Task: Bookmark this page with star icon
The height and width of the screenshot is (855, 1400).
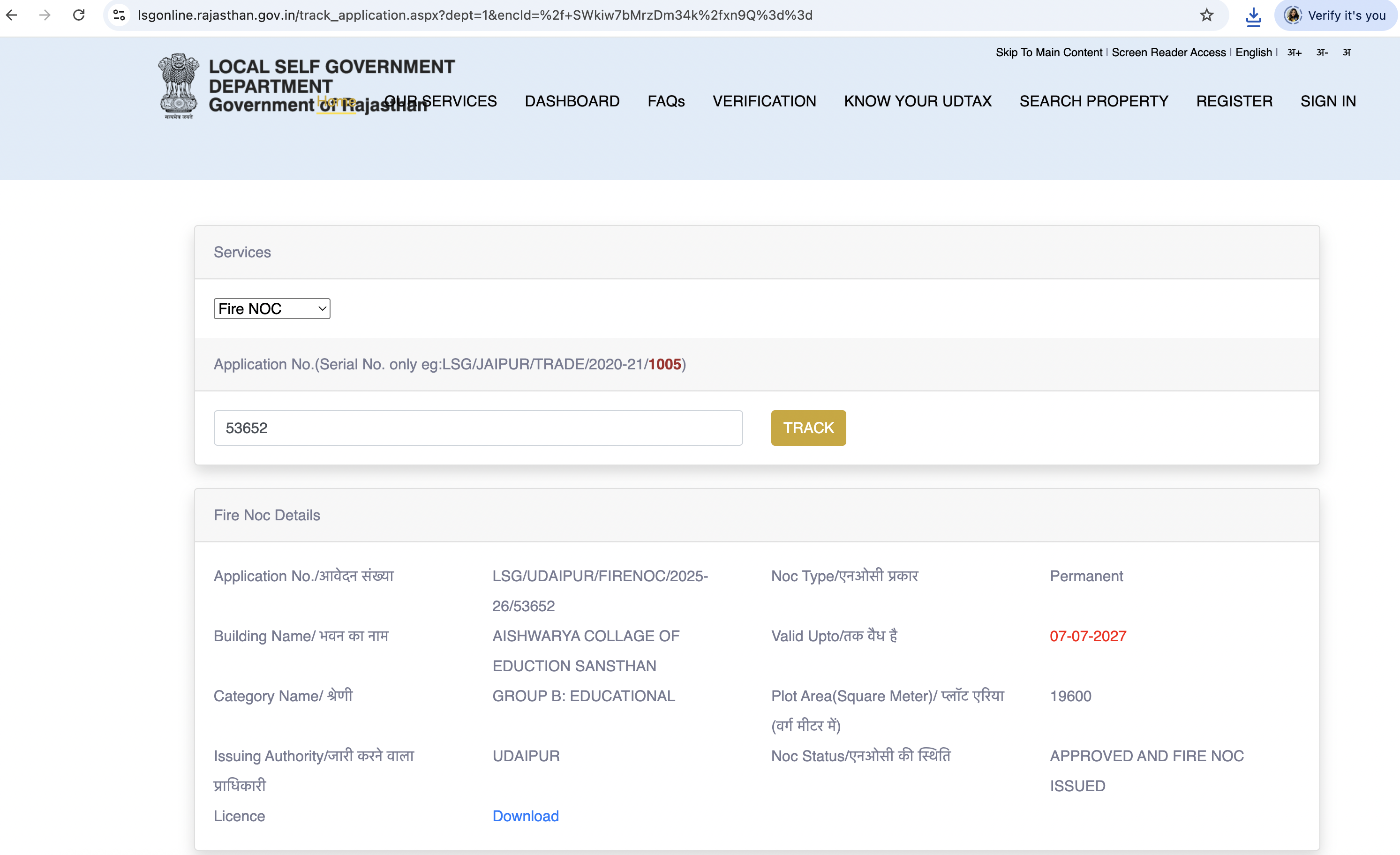Action: pyautogui.click(x=1206, y=15)
